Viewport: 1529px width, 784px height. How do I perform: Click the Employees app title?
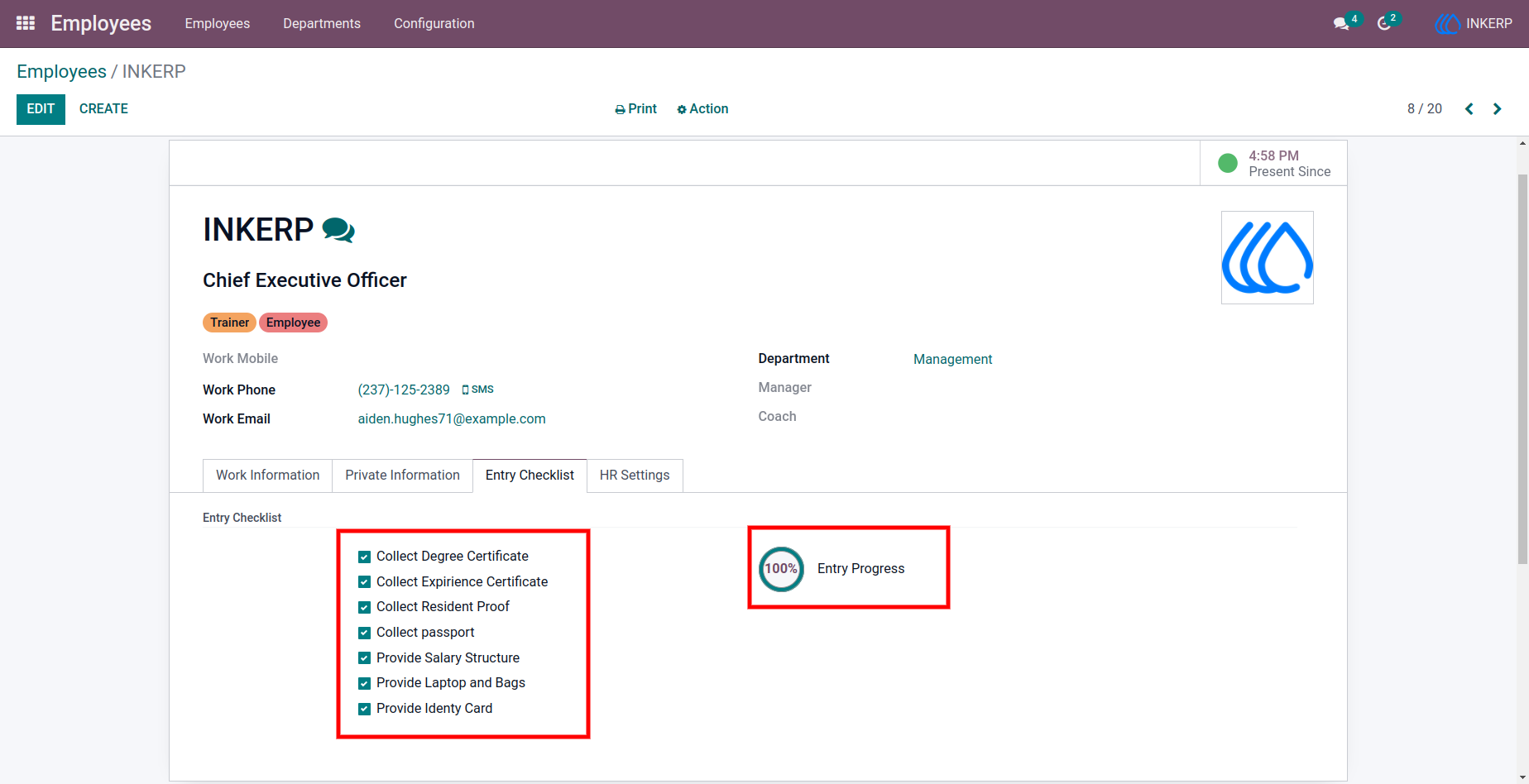101,24
